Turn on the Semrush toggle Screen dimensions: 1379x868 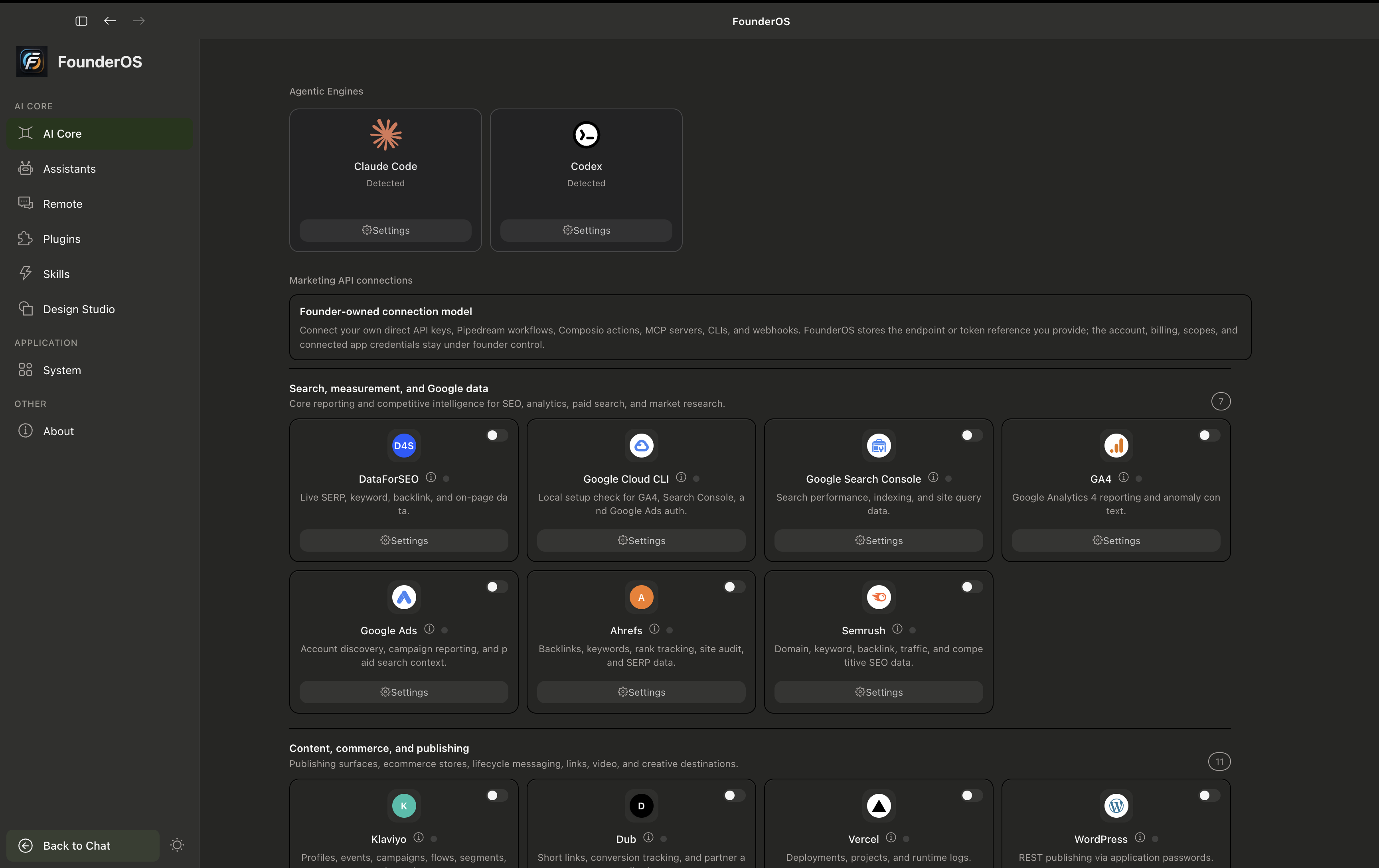coord(972,587)
